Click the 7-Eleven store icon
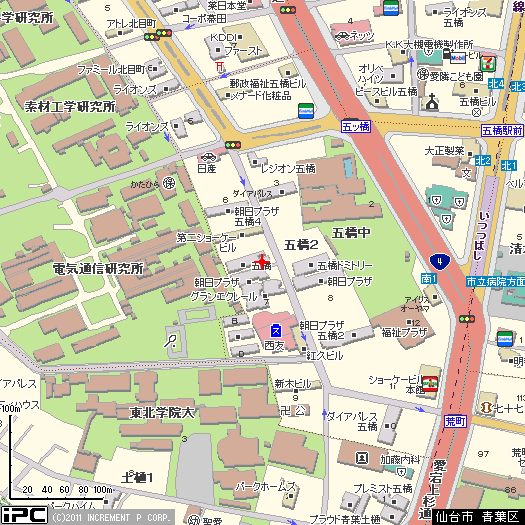This screenshot has height=525, width=525. [488, 64]
